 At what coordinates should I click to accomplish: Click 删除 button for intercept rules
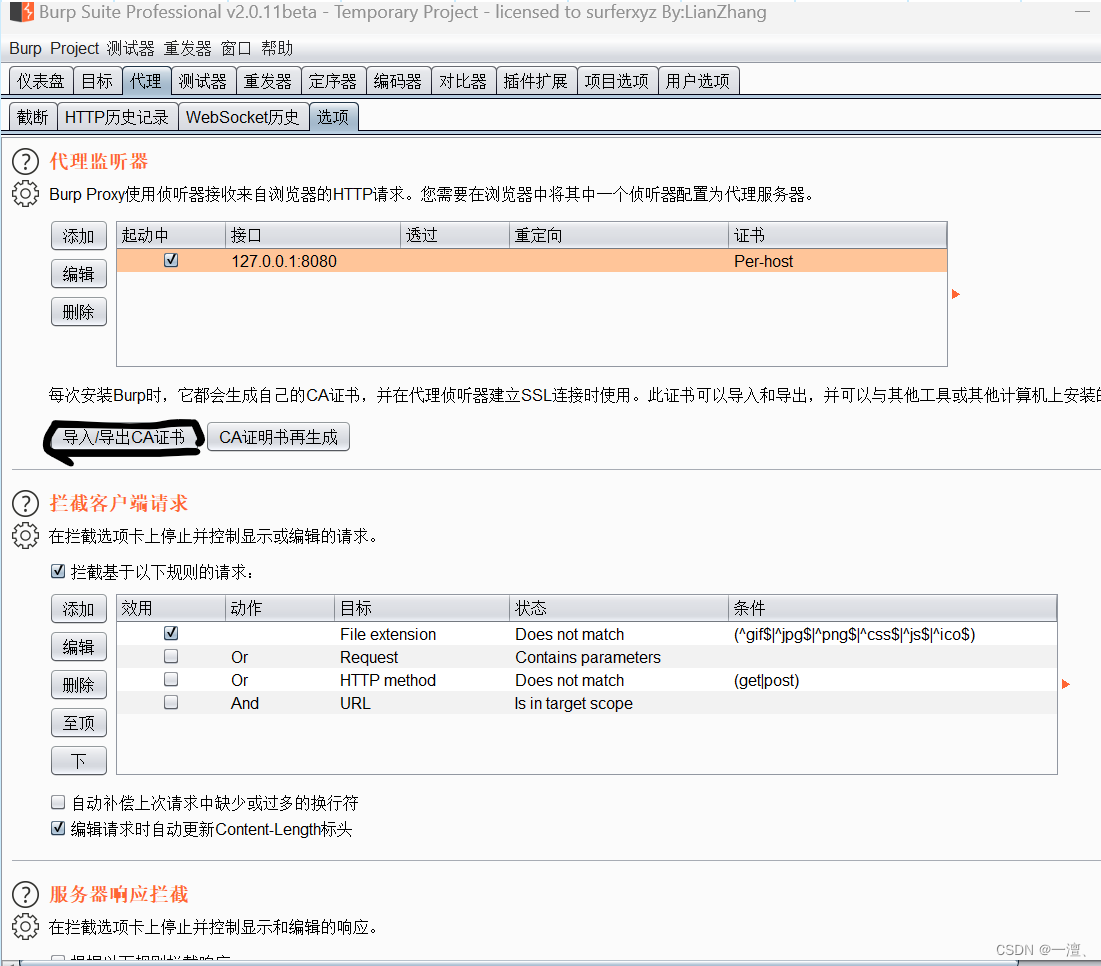79,684
